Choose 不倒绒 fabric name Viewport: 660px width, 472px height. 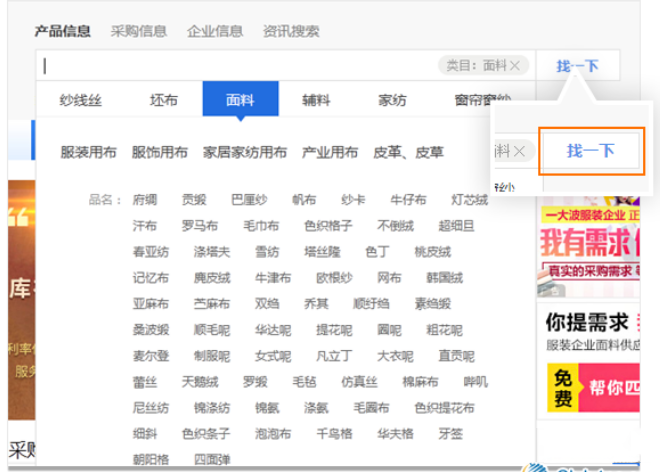[396, 226]
